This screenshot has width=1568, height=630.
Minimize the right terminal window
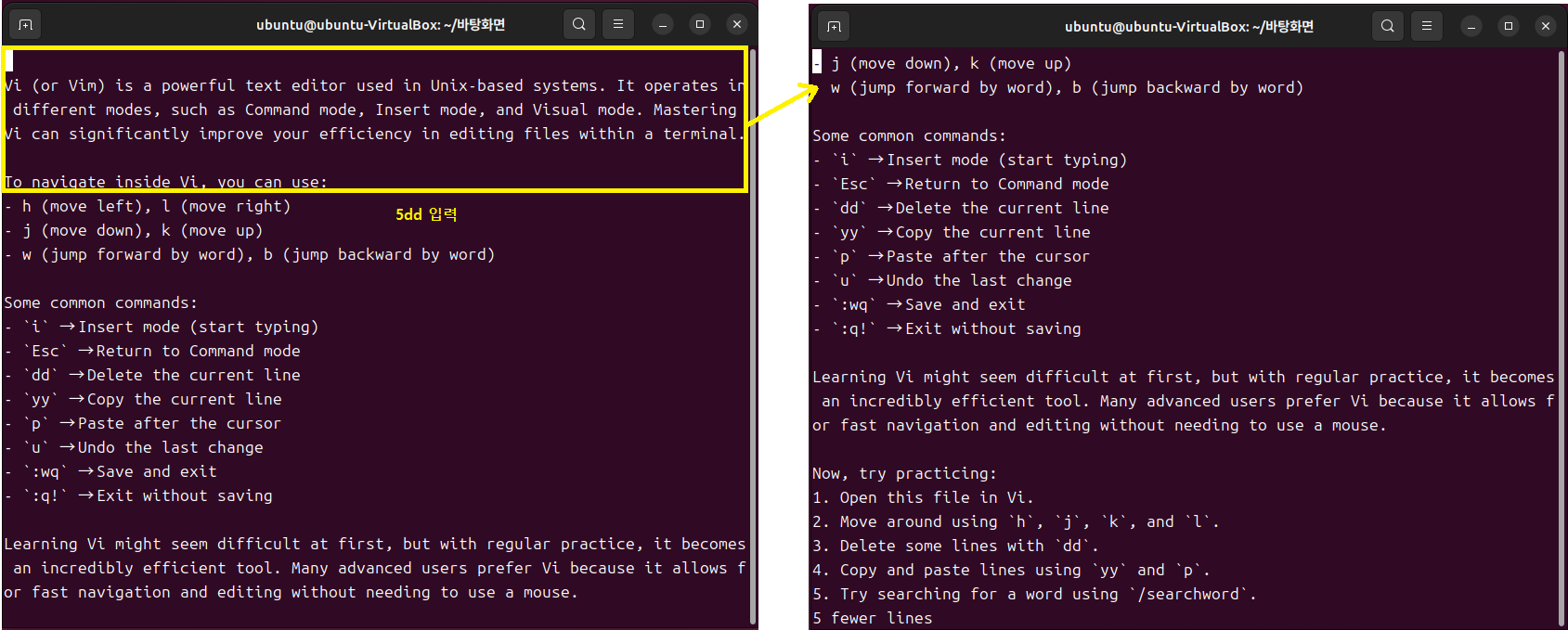click(1471, 26)
